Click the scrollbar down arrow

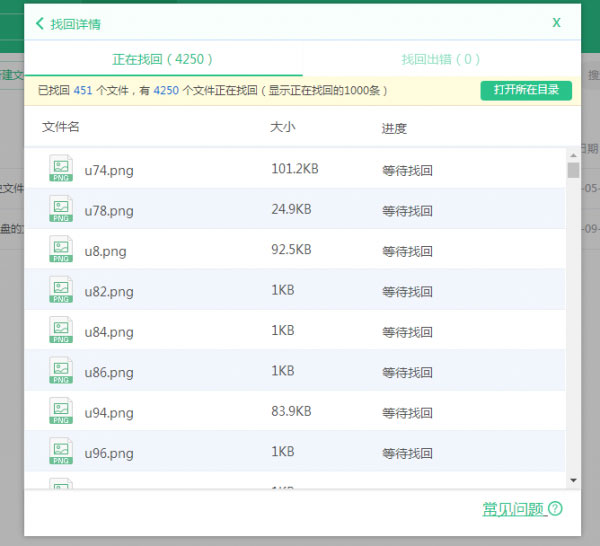(x=573, y=482)
